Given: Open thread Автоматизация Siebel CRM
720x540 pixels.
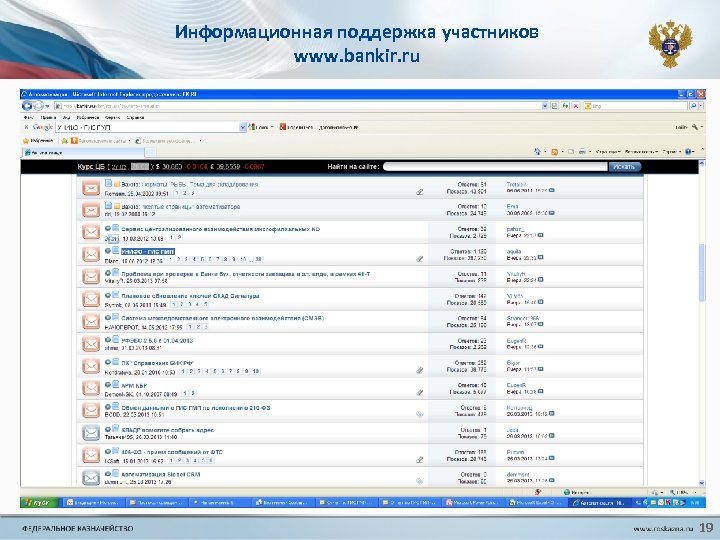Looking at the screenshot, I should click(x=161, y=474).
